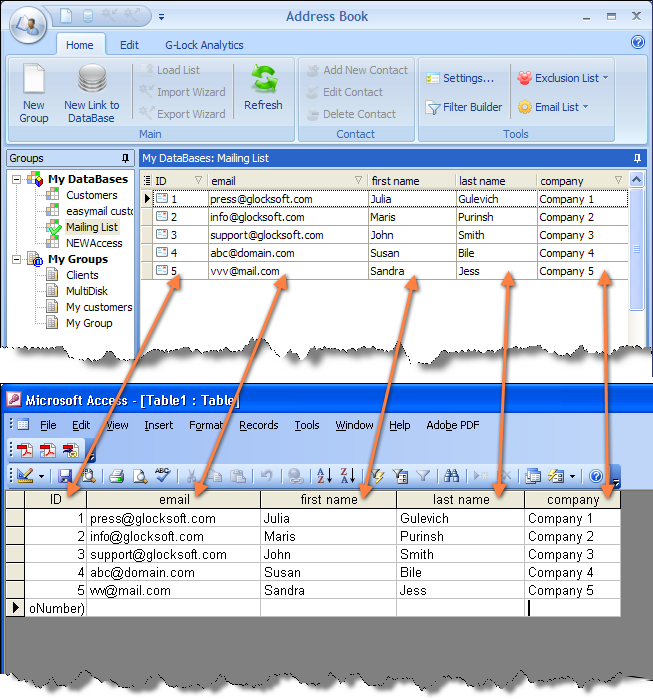653x700 pixels.
Task: Pin the Groups panel using pushpin
Action: point(125,158)
